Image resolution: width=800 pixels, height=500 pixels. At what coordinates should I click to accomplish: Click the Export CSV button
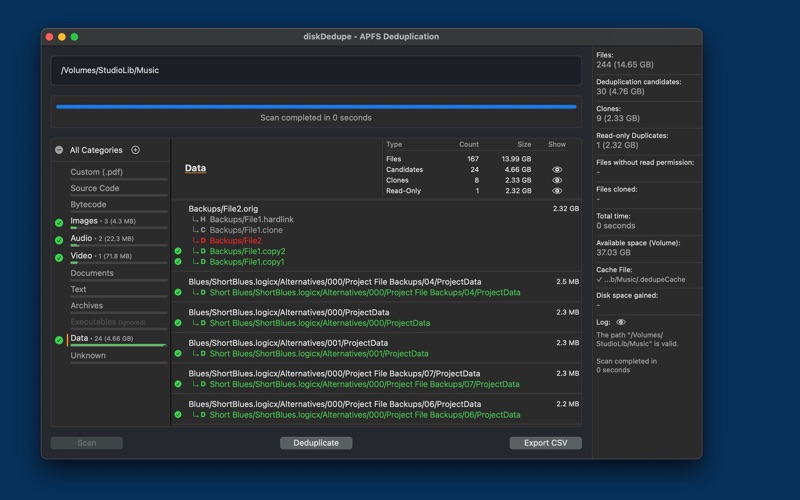[545, 443]
